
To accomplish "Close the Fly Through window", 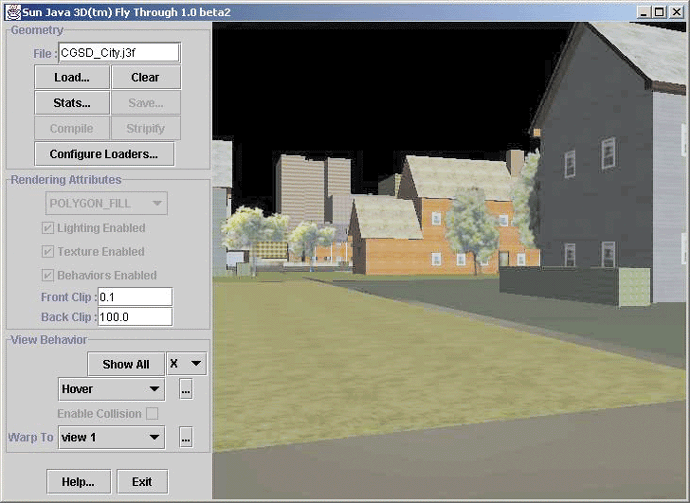I will (677, 11).
